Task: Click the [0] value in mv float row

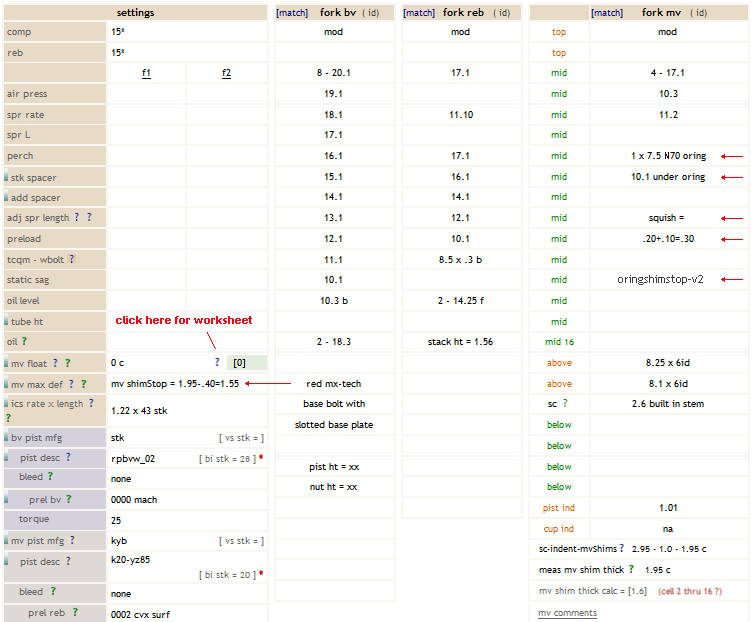Action: (239, 363)
